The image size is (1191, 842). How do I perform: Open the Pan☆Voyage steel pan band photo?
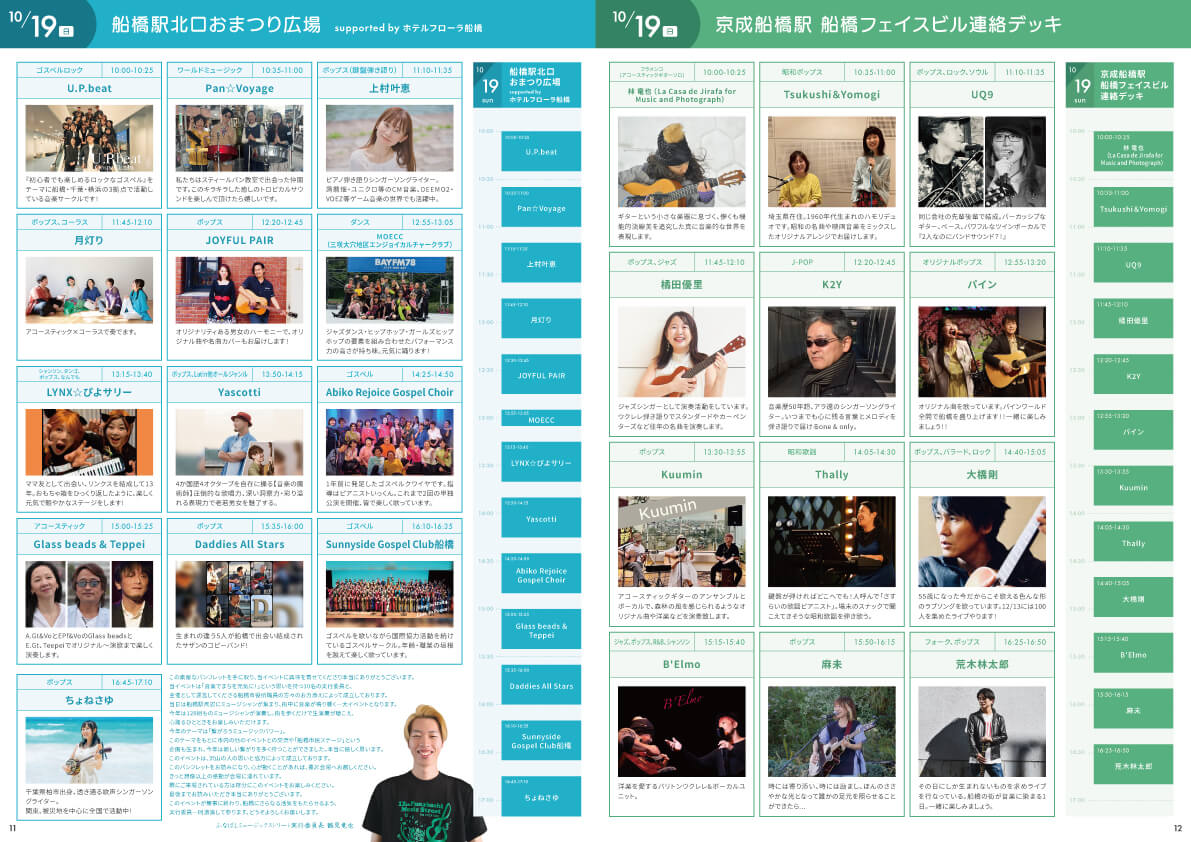tap(239, 139)
